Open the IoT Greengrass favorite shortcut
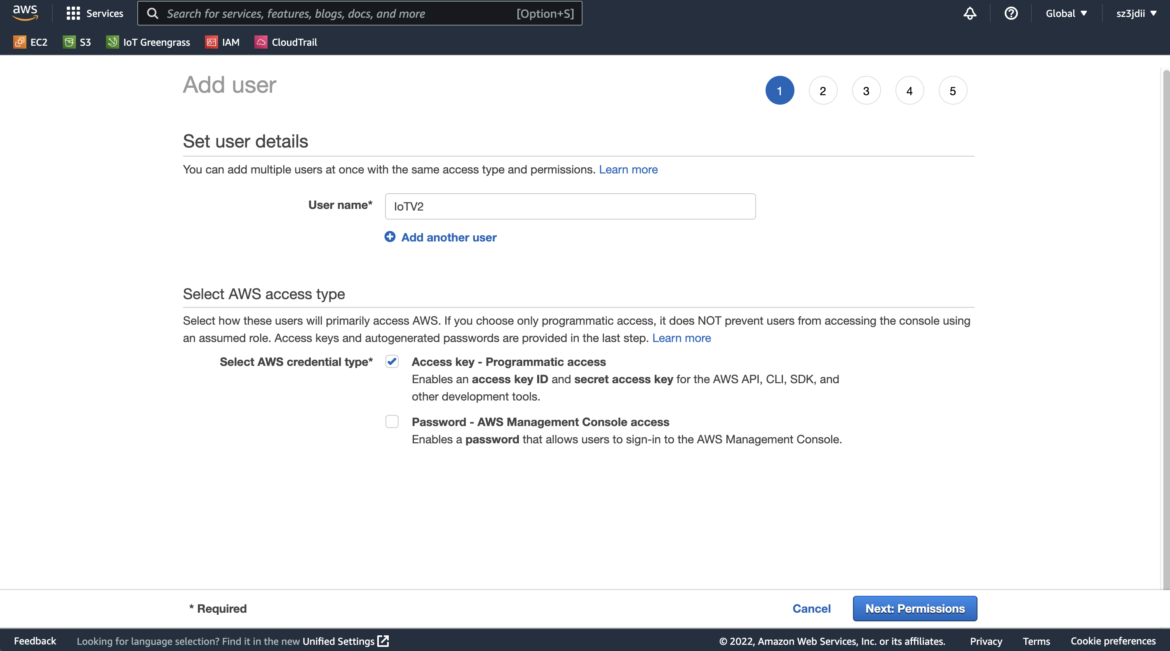 pos(148,42)
